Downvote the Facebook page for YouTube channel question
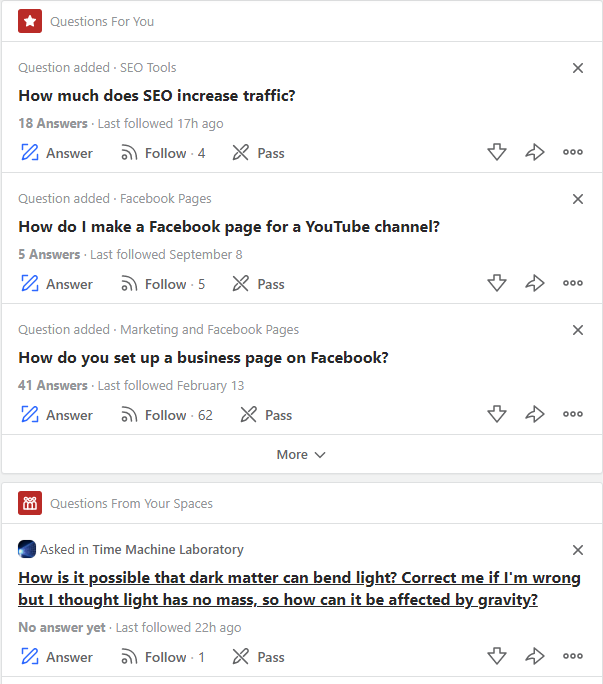603x684 pixels. (497, 283)
